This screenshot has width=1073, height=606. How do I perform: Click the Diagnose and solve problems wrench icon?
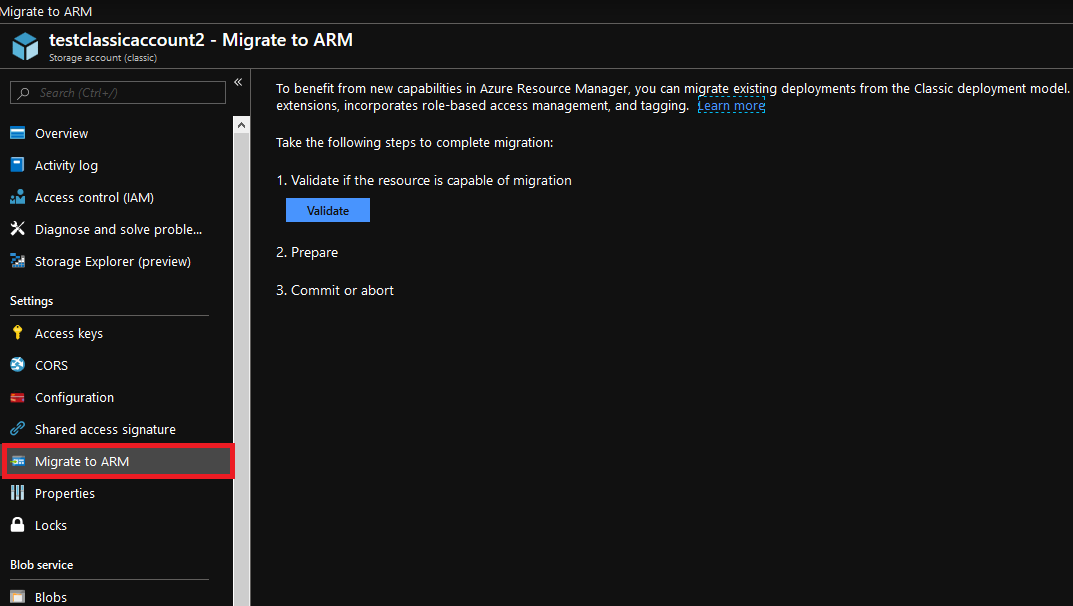point(18,229)
